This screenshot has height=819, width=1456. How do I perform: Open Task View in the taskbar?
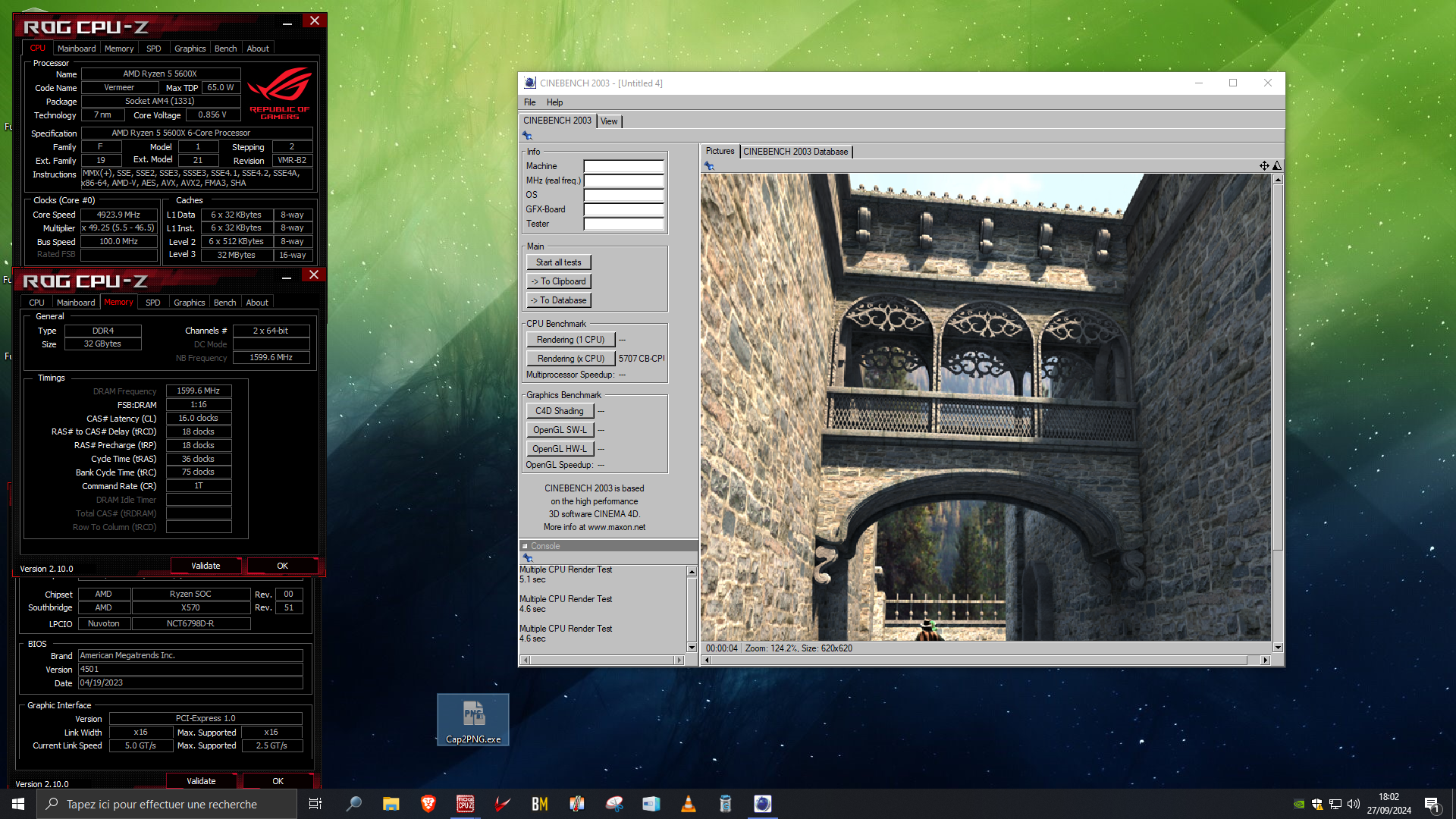[x=315, y=804]
